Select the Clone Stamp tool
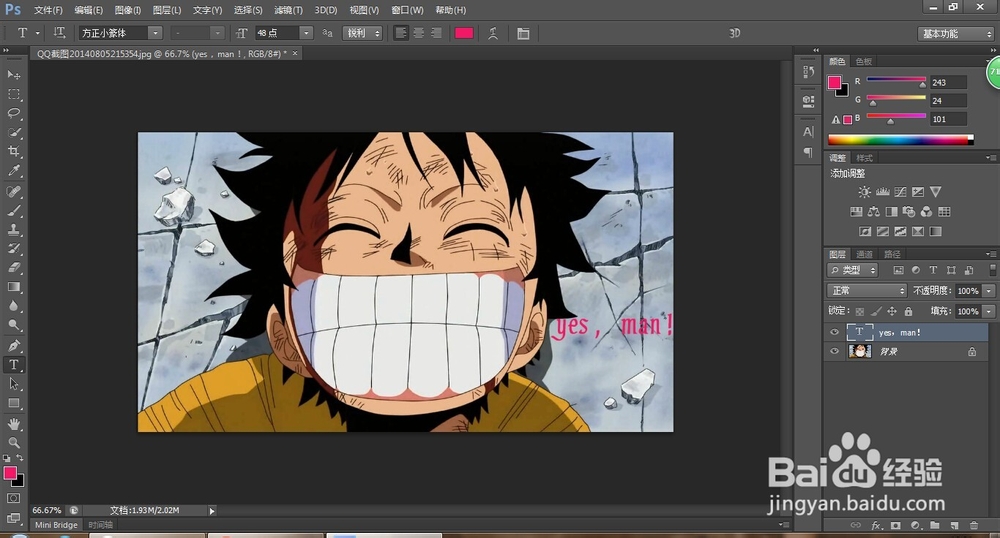This screenshot has height=538, width=1000. [x=13, y=229]
